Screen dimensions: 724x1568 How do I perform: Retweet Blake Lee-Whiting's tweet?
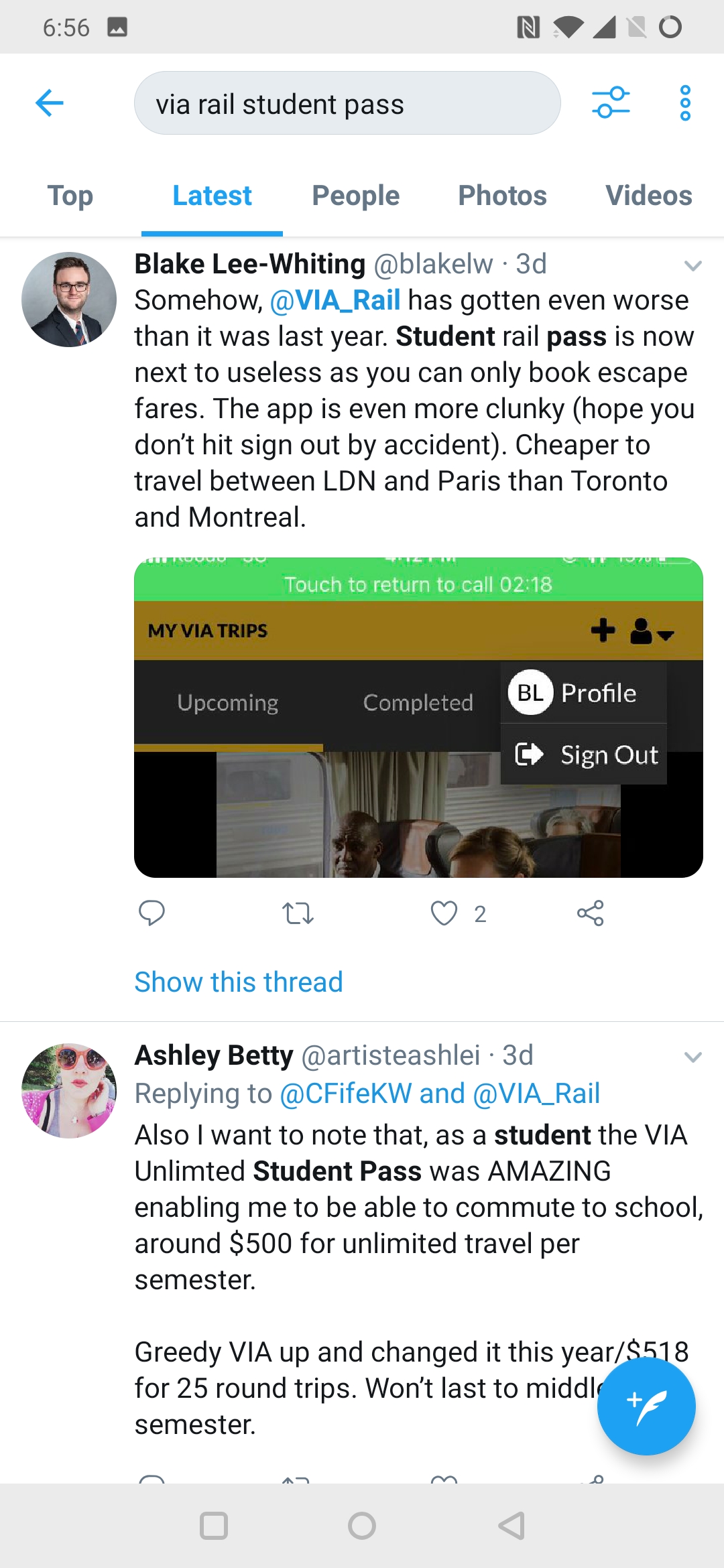298,913
